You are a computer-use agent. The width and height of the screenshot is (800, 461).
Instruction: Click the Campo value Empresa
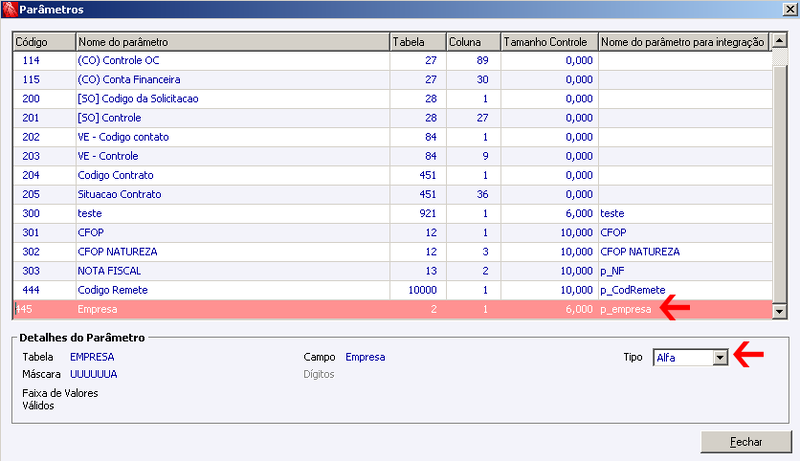(365, 357)
